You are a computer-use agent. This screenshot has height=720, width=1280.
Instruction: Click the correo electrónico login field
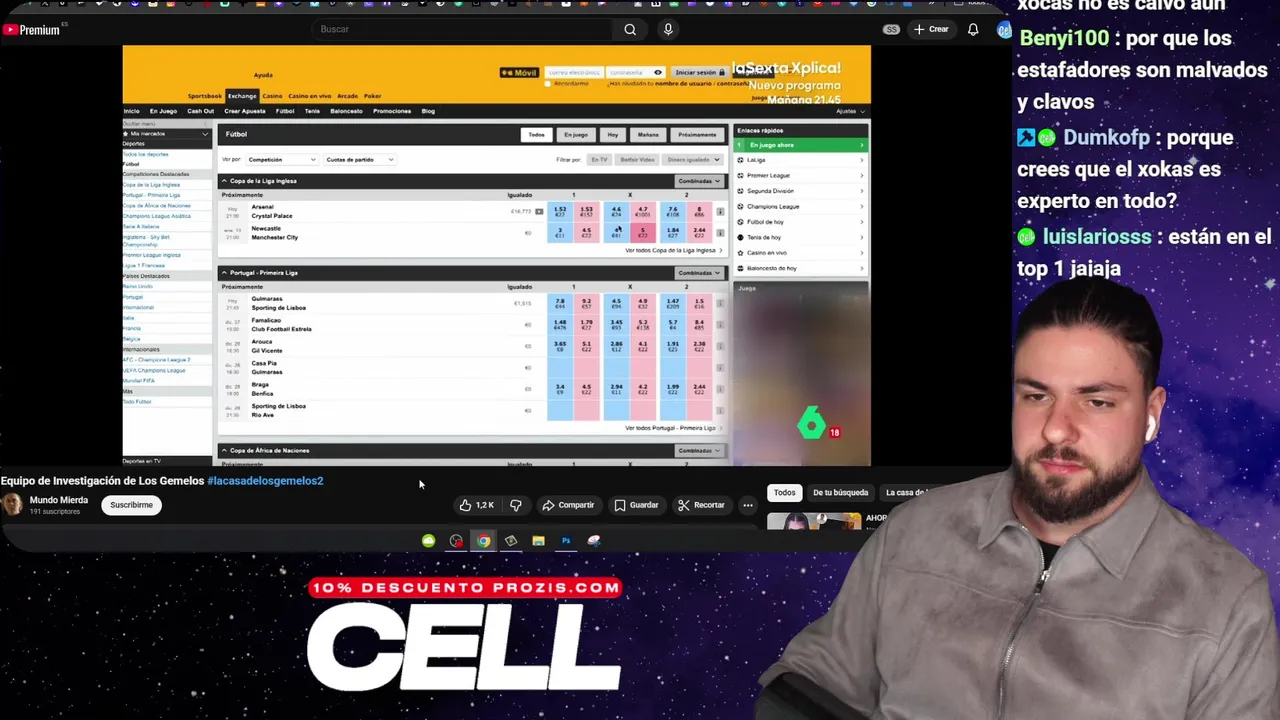[x=574, y=72]
